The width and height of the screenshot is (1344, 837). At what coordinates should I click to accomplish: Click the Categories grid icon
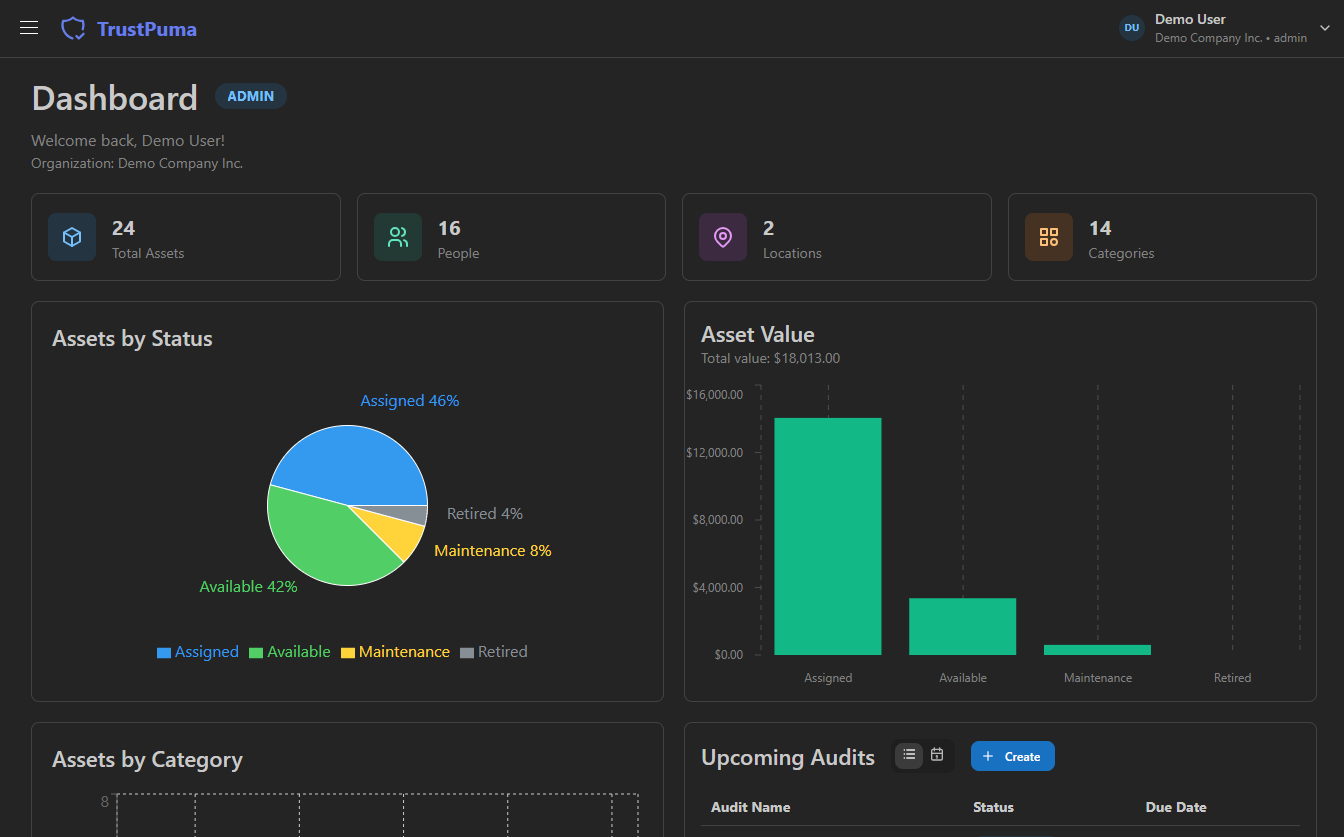tap(1048, 237)
